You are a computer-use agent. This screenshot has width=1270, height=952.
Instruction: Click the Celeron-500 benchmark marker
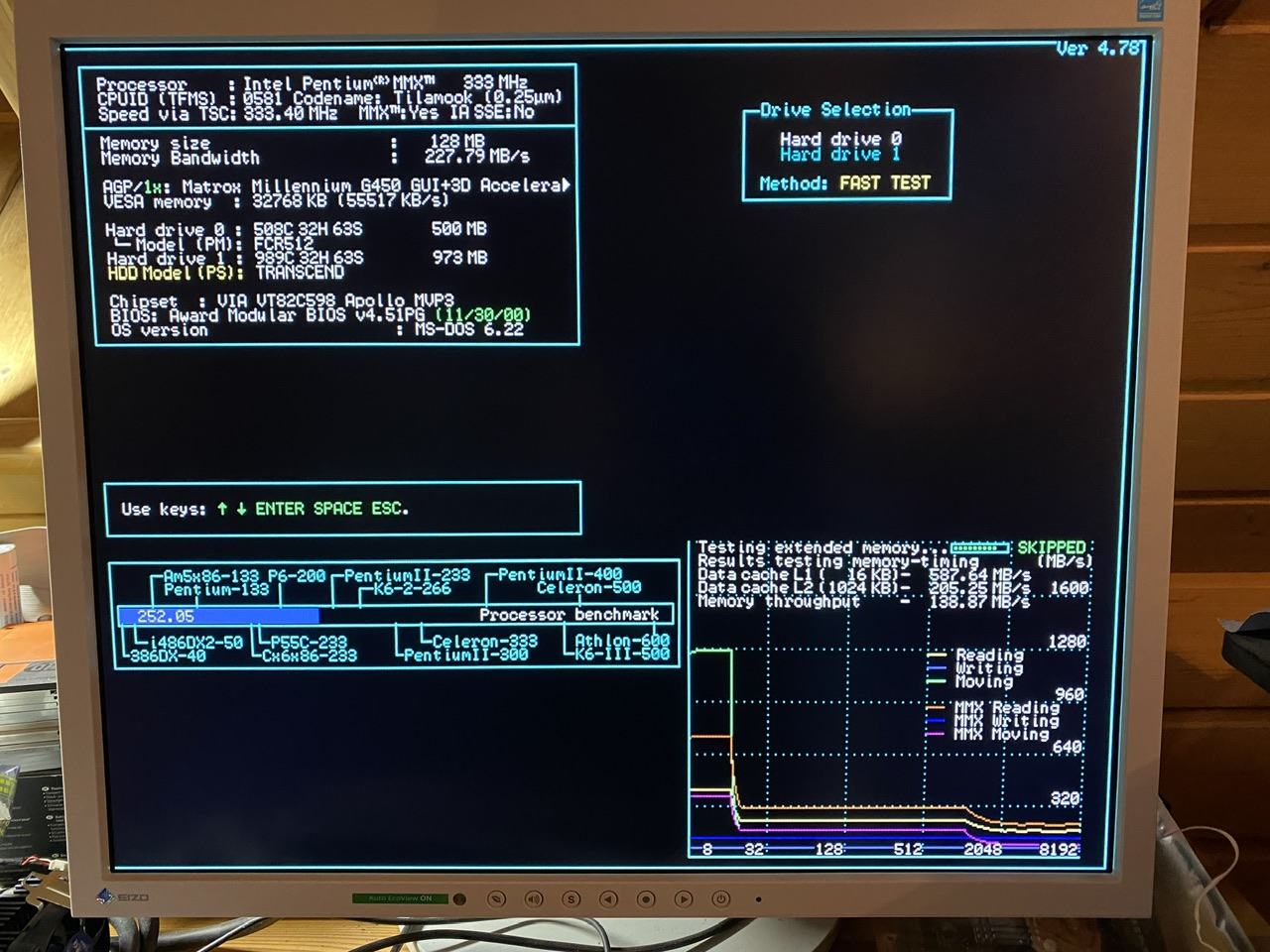coord(588,588)
